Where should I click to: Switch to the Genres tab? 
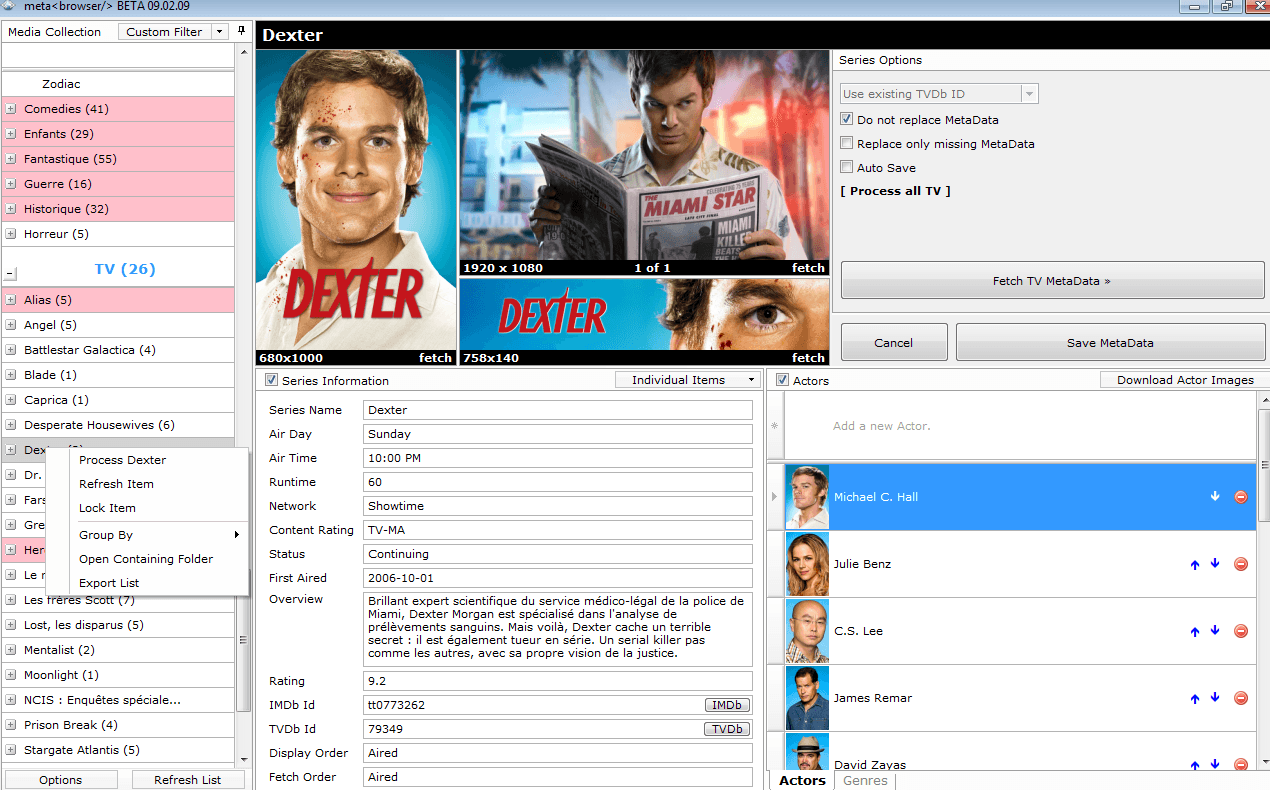coord(865,781)
